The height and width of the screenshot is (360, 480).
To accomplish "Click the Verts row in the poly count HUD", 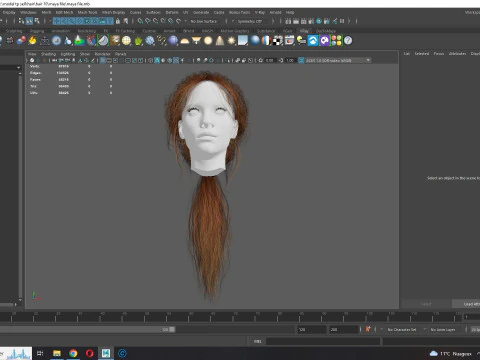I will coord(71,66).
